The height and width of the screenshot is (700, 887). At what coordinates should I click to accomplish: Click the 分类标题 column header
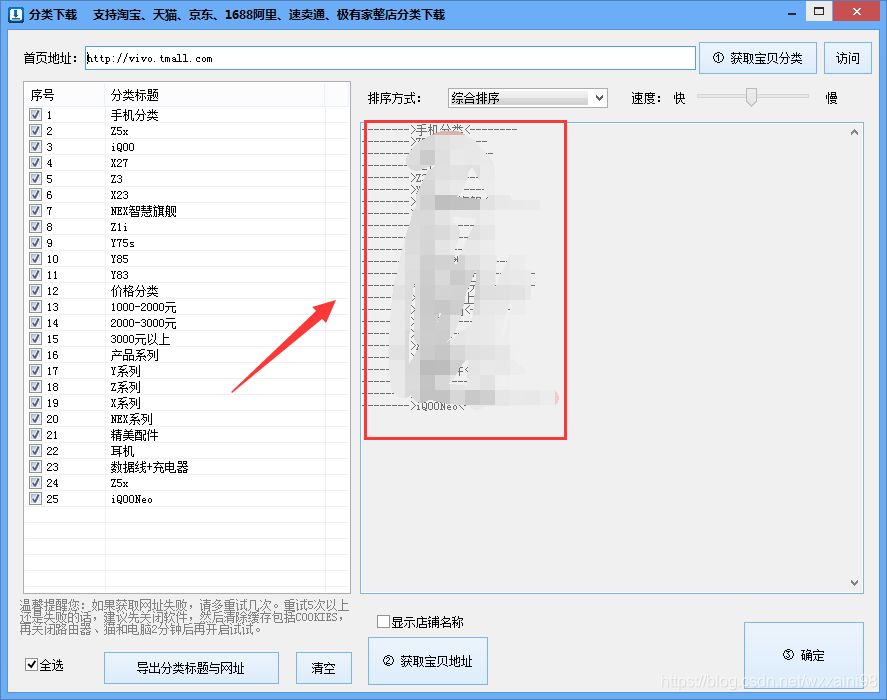point(215,95)
